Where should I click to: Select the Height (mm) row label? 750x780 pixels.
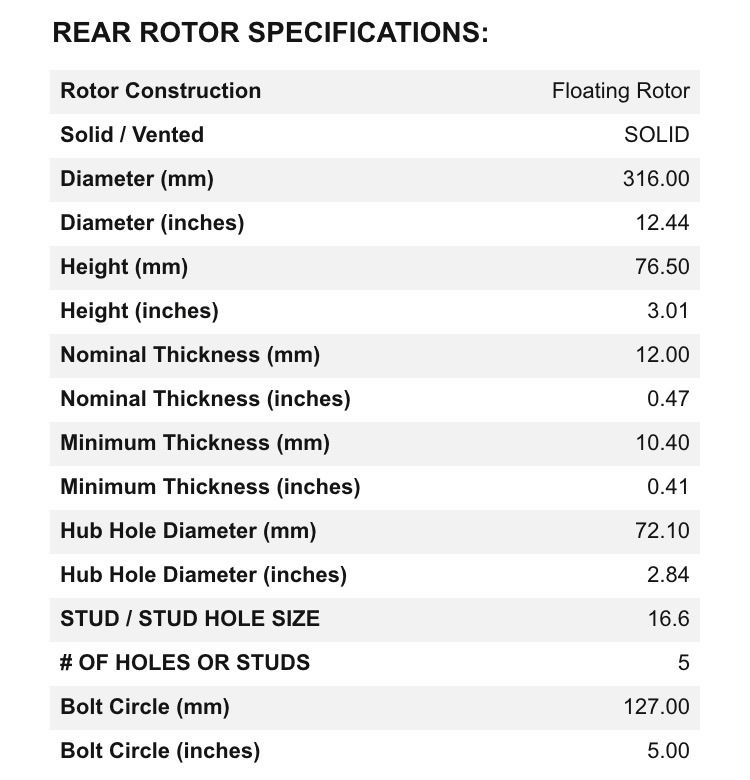124,267
